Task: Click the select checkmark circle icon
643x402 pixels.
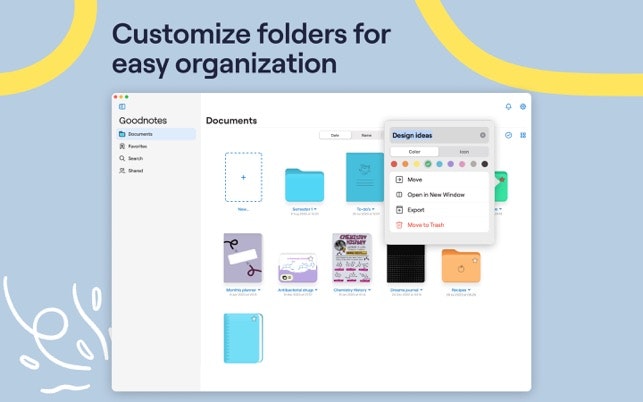Action: point(508,135)
